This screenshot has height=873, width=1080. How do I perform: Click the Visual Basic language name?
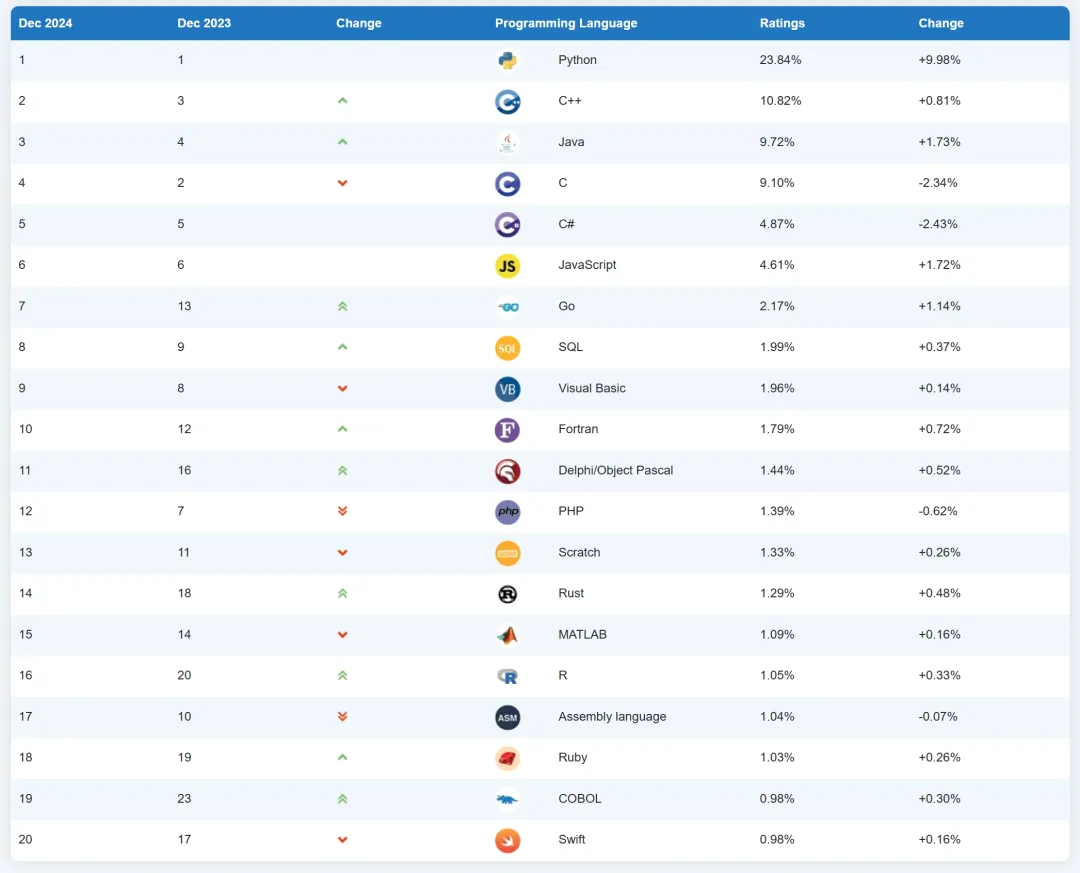592,388
